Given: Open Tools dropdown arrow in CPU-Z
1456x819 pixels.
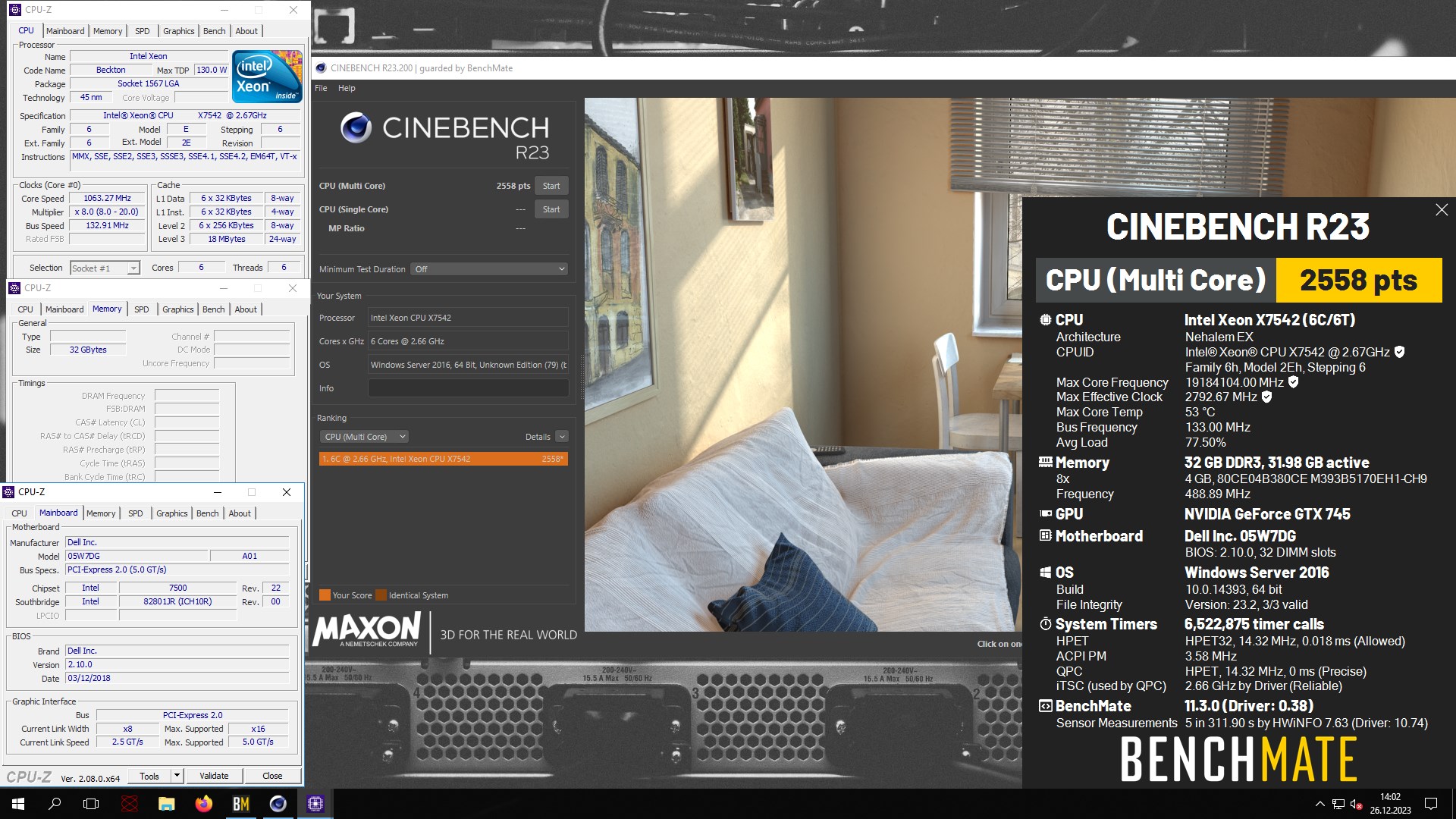Looking at the screenshot, I should [x=177, y=776].
